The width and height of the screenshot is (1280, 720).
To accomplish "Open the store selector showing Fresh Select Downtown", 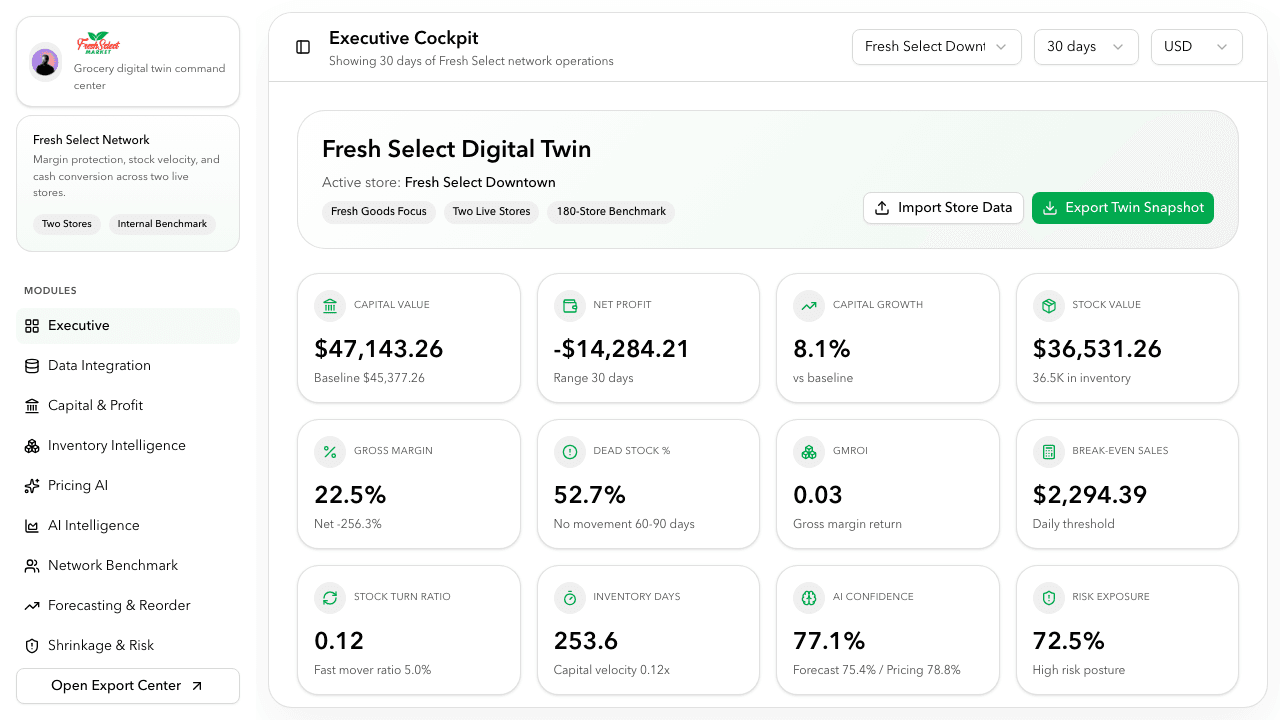I will tap(936, 46).
